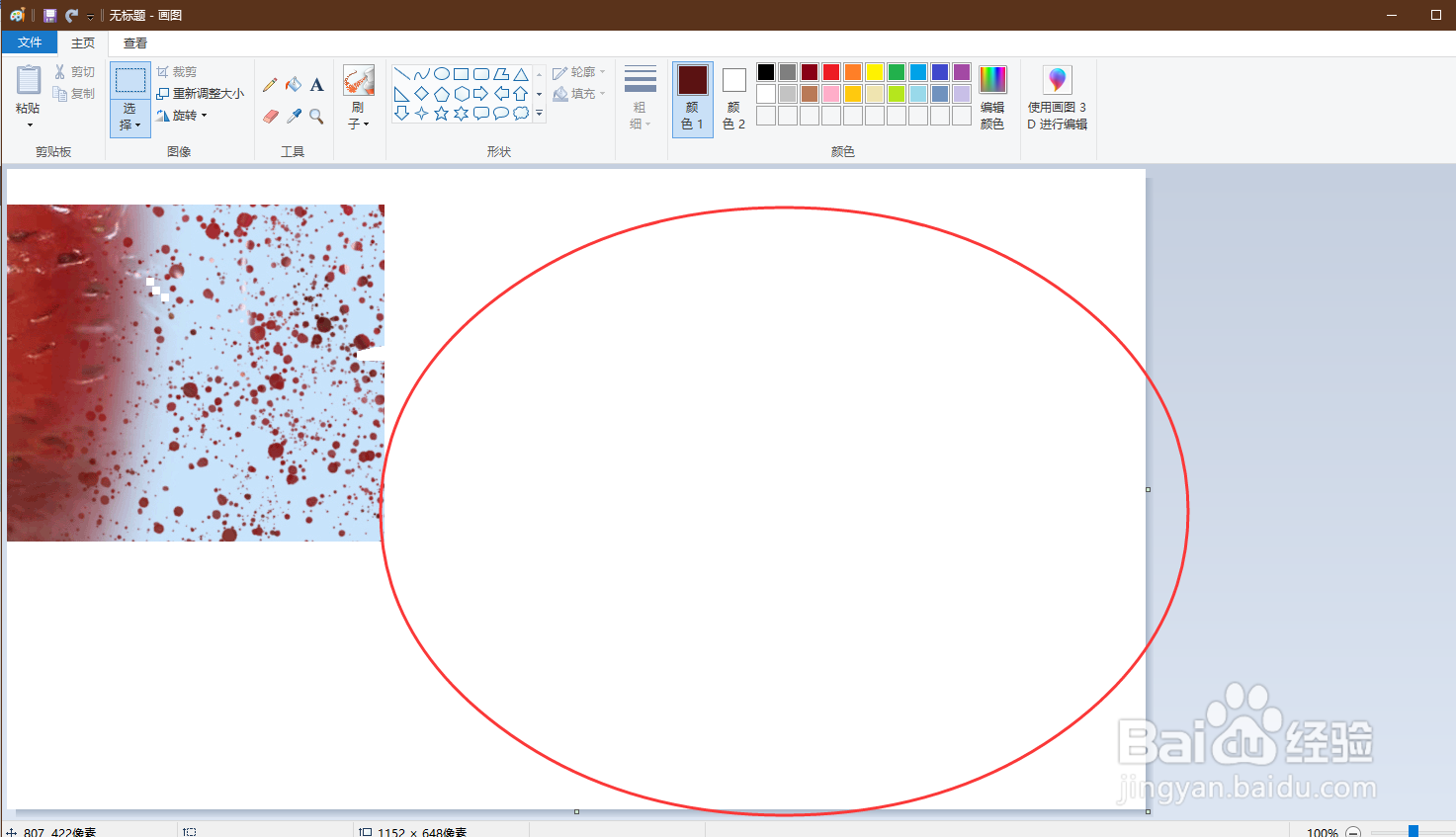Select the Magnifier tool
The image size is (1456, 837).
tap(316, 116)
